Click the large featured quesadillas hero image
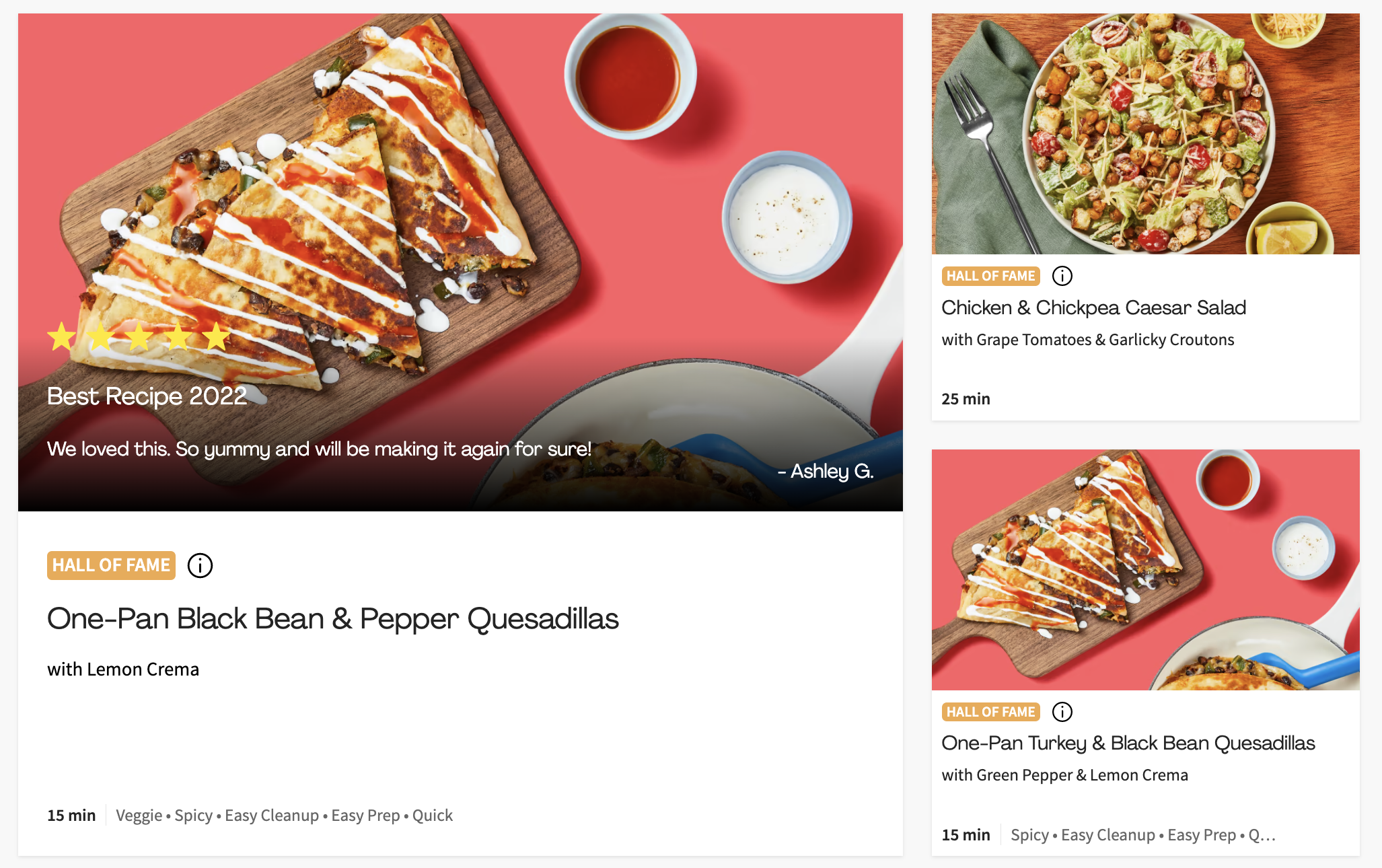Viewport: 1382px width, 868px height. [x=460, y=262]
